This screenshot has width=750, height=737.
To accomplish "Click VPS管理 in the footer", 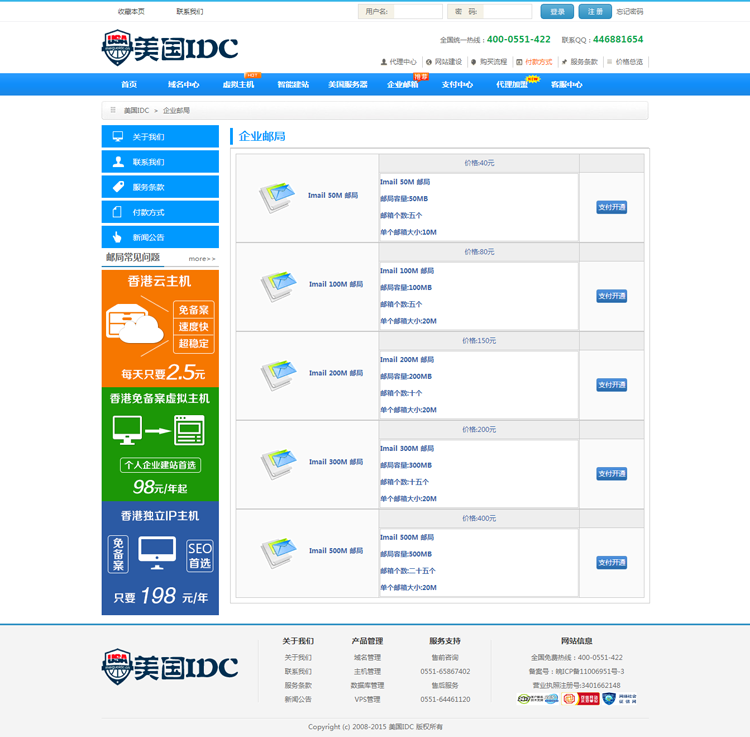I will click(x=367, y=699).
